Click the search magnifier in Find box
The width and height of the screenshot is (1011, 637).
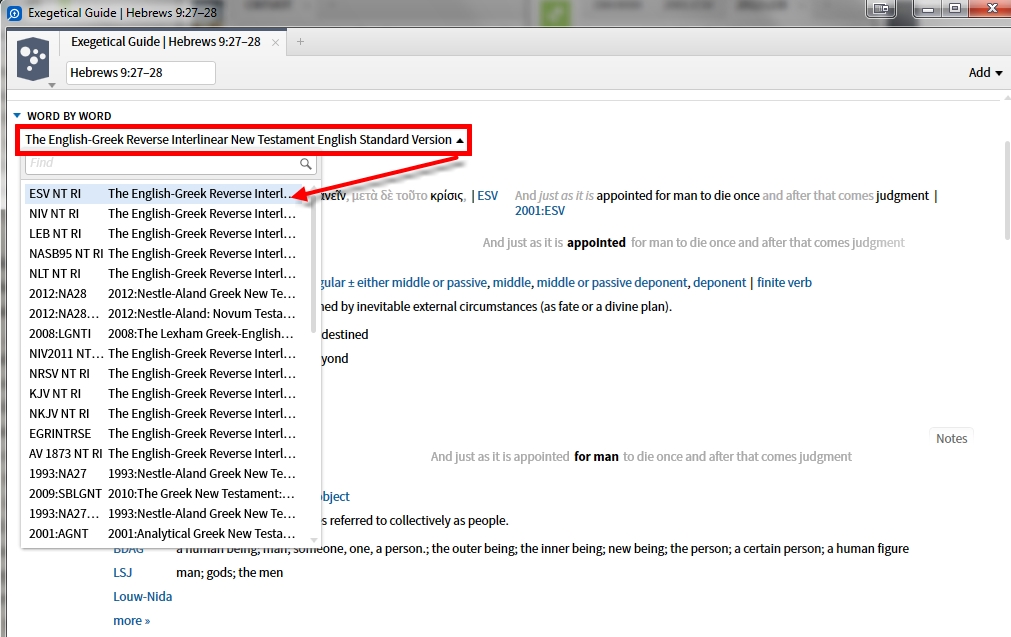point(306,164)
